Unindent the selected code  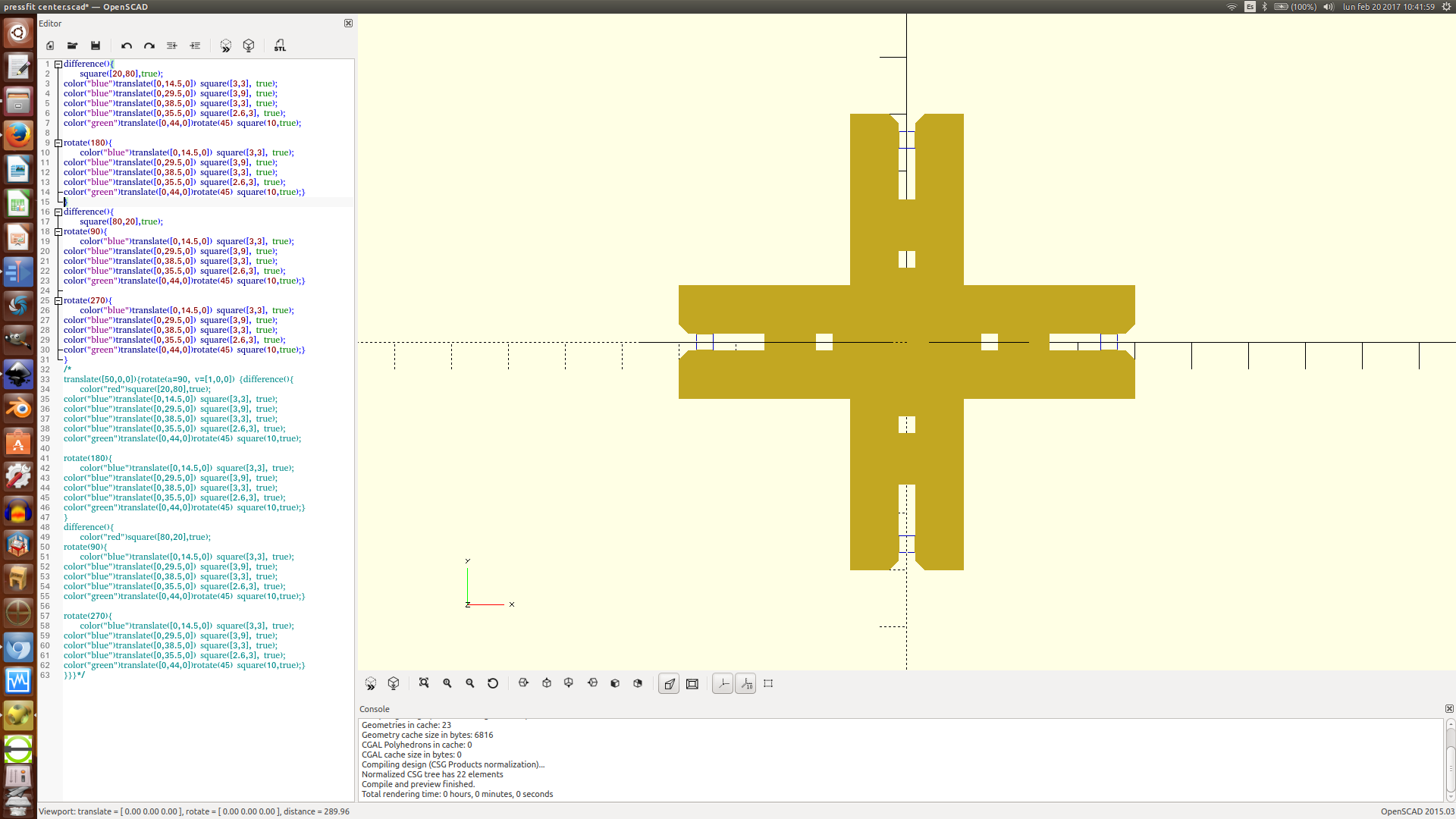pyautogui.click(x=172, y=45)
